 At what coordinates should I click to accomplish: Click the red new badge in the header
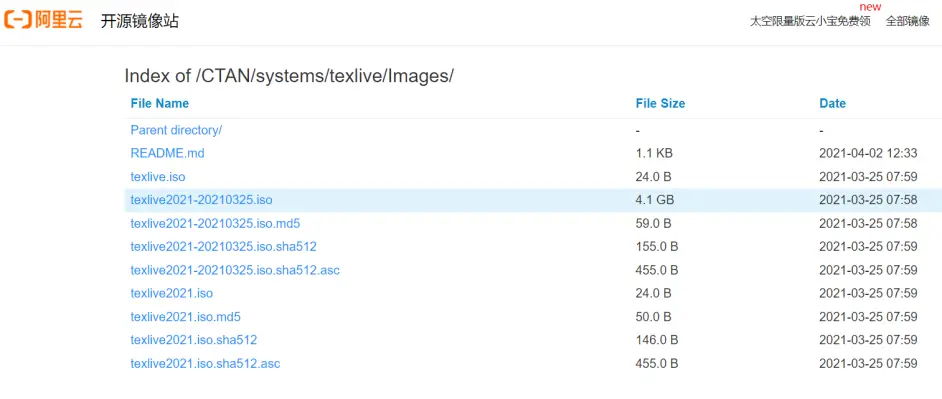[x=871, y=7]
